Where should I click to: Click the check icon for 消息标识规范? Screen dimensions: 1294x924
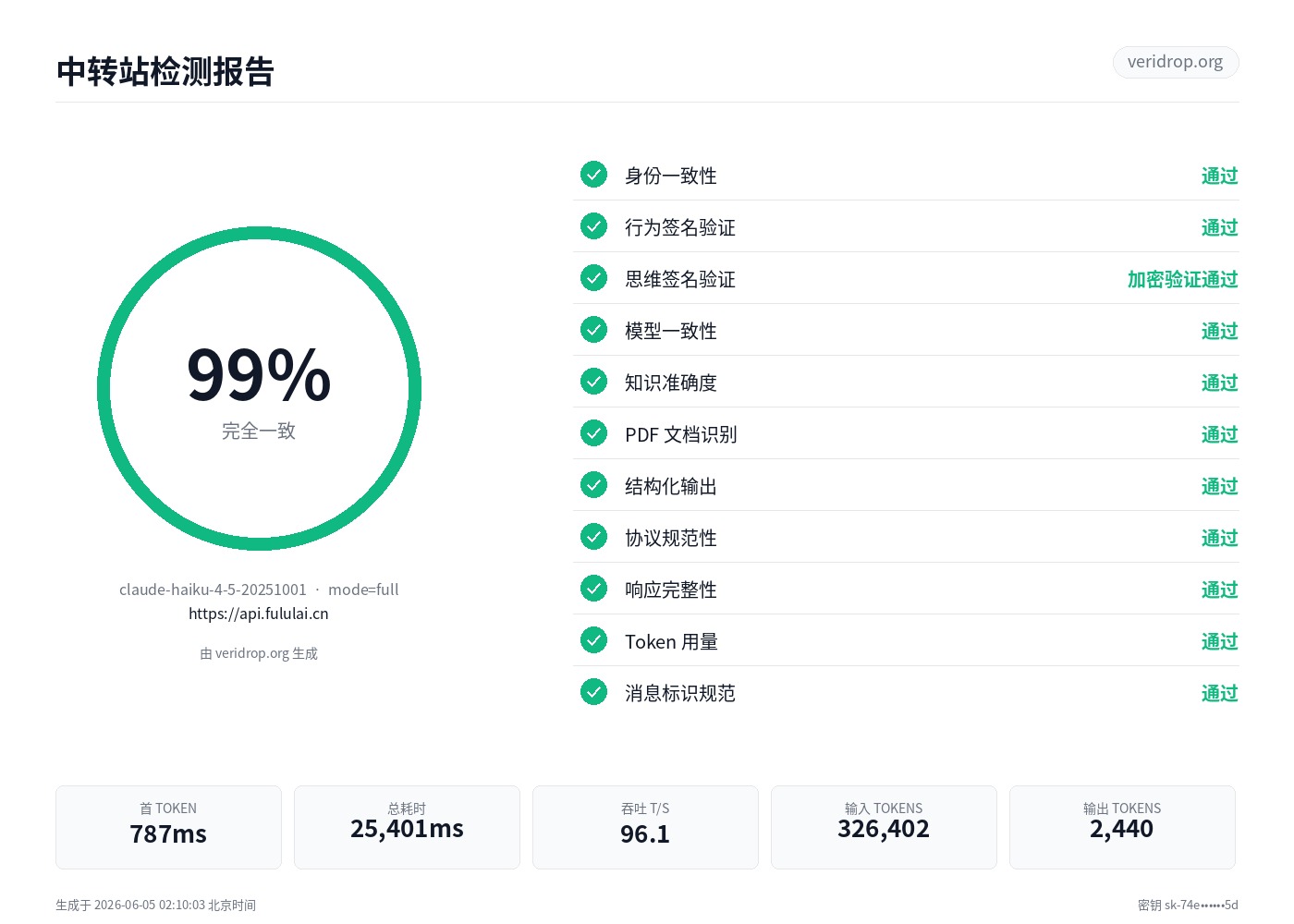593,691
